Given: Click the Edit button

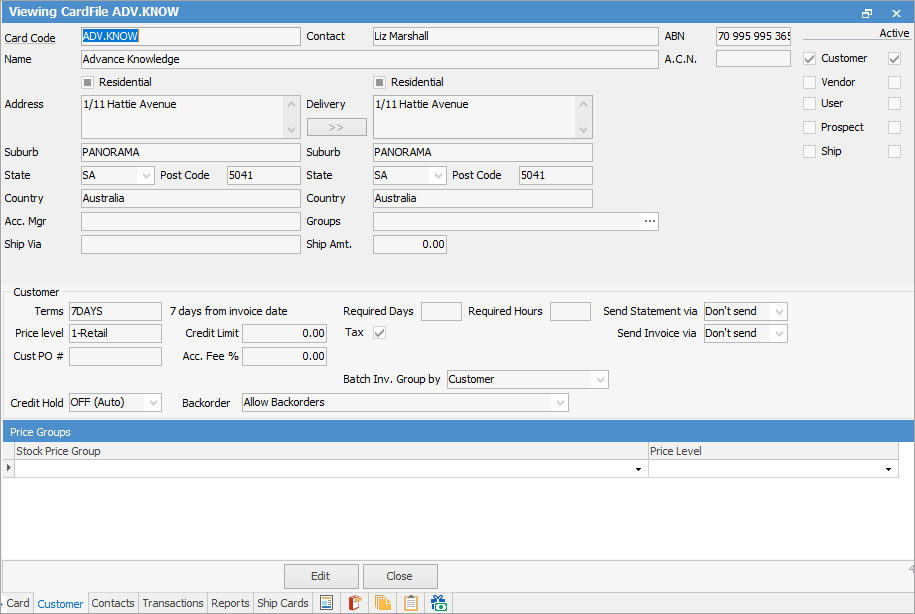Looking at the screenshot, I should click(x=321, y=576).
